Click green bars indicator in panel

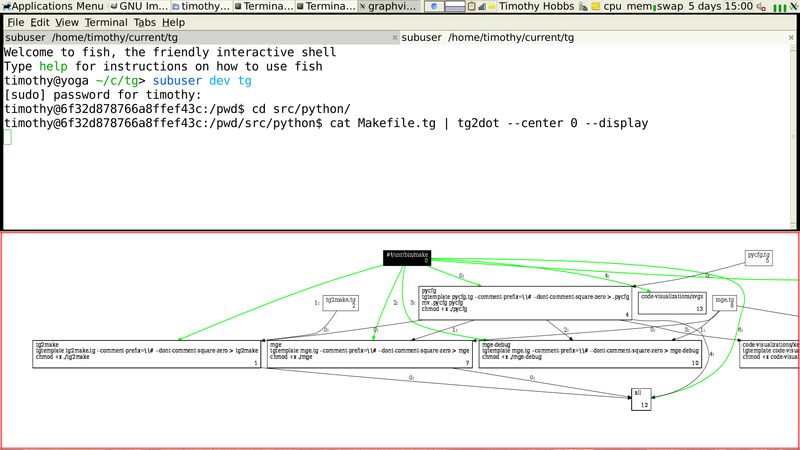pyautogui.click(x=780, y=7)
